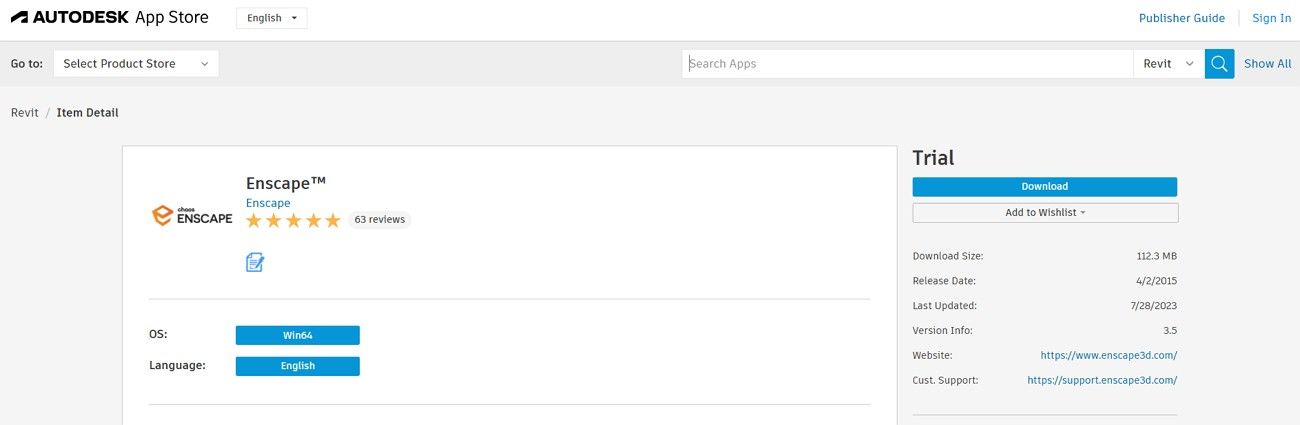1300x425 pixels.
Task: Select the English language button
Action: pyautogui.click(x=297, y=366)
